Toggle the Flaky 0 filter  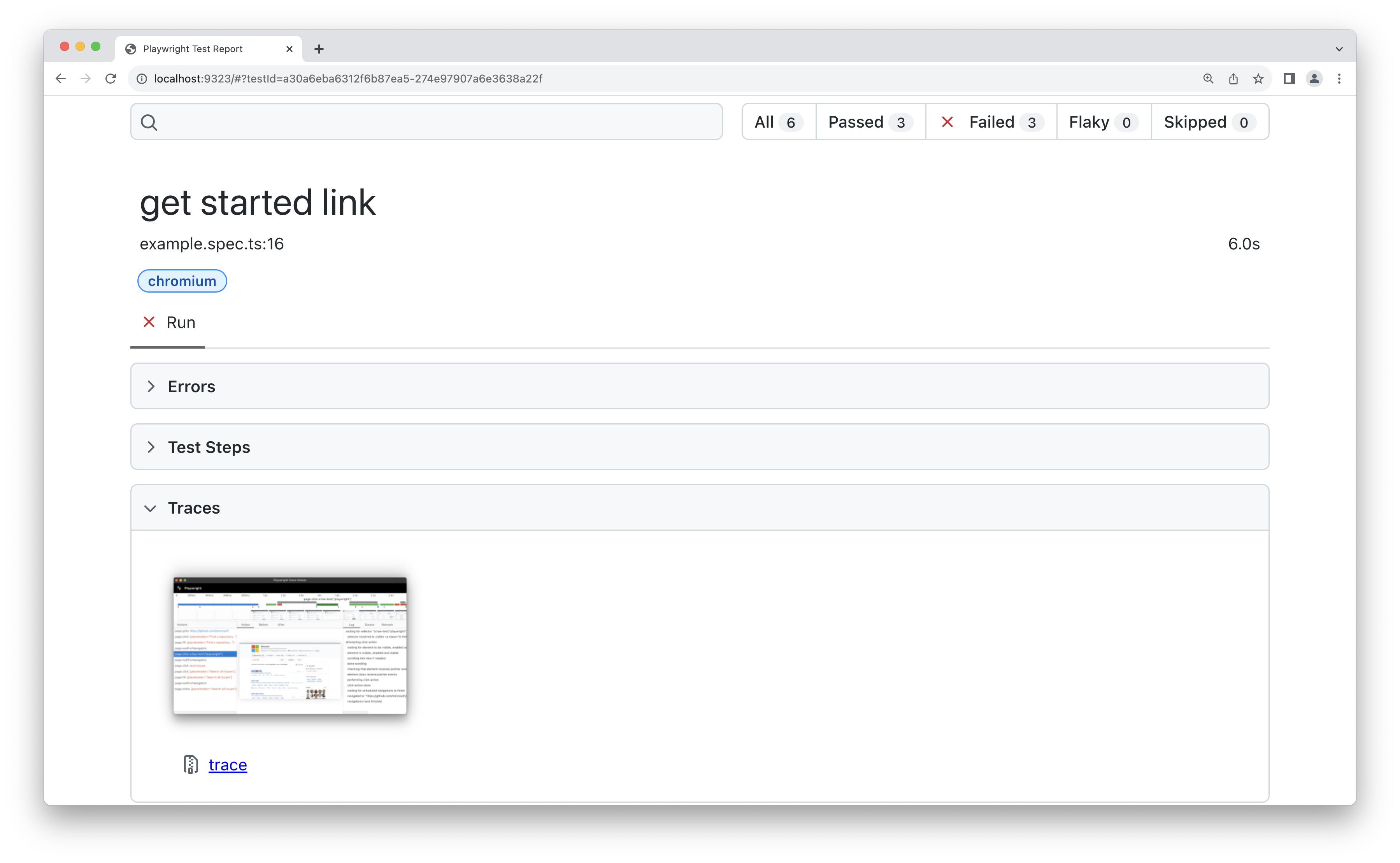1101,121
